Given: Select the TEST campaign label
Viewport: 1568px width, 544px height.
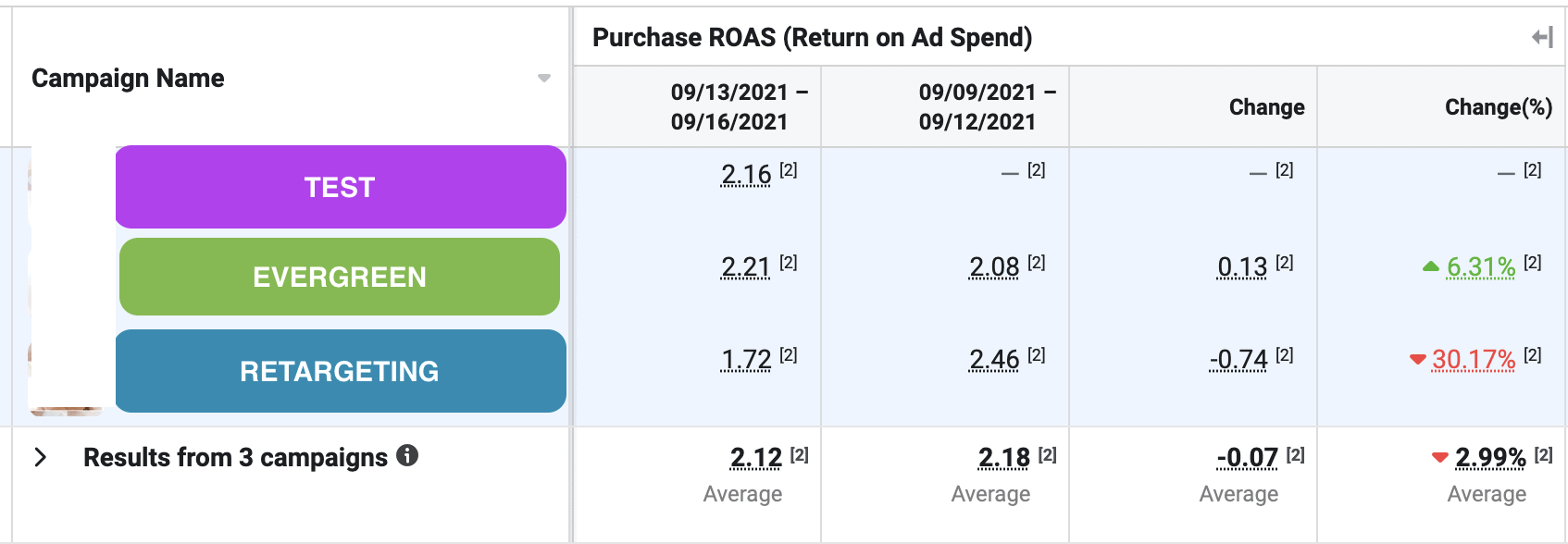Looking at the screenshot, I should pyautogui.click(x=341, y=187).
